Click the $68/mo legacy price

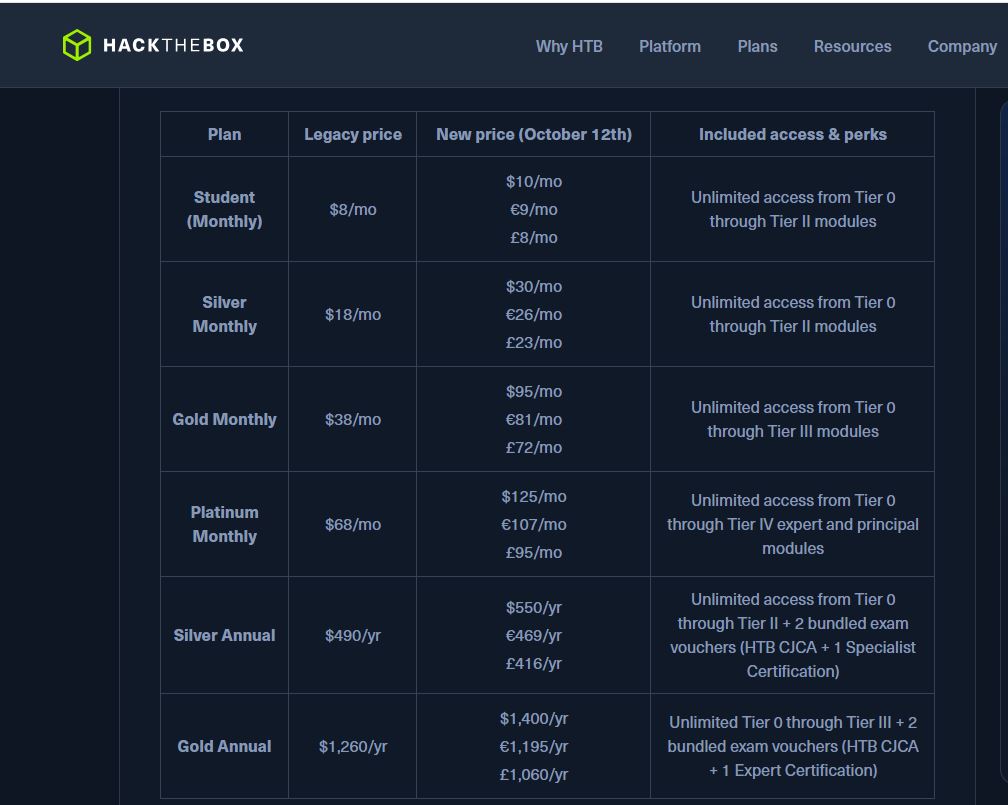(x=353, y=525)
